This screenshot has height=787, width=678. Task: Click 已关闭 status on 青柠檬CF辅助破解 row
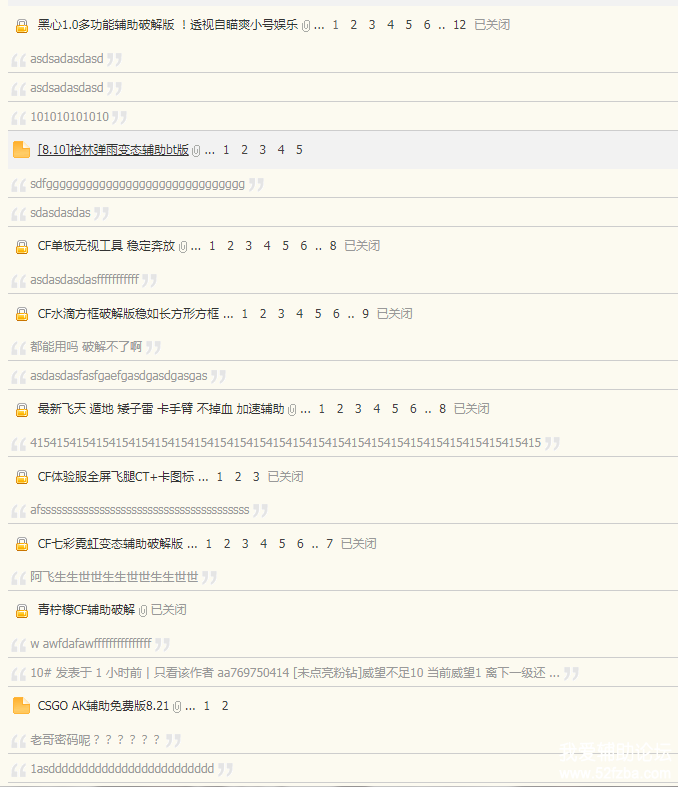[169, 609]
